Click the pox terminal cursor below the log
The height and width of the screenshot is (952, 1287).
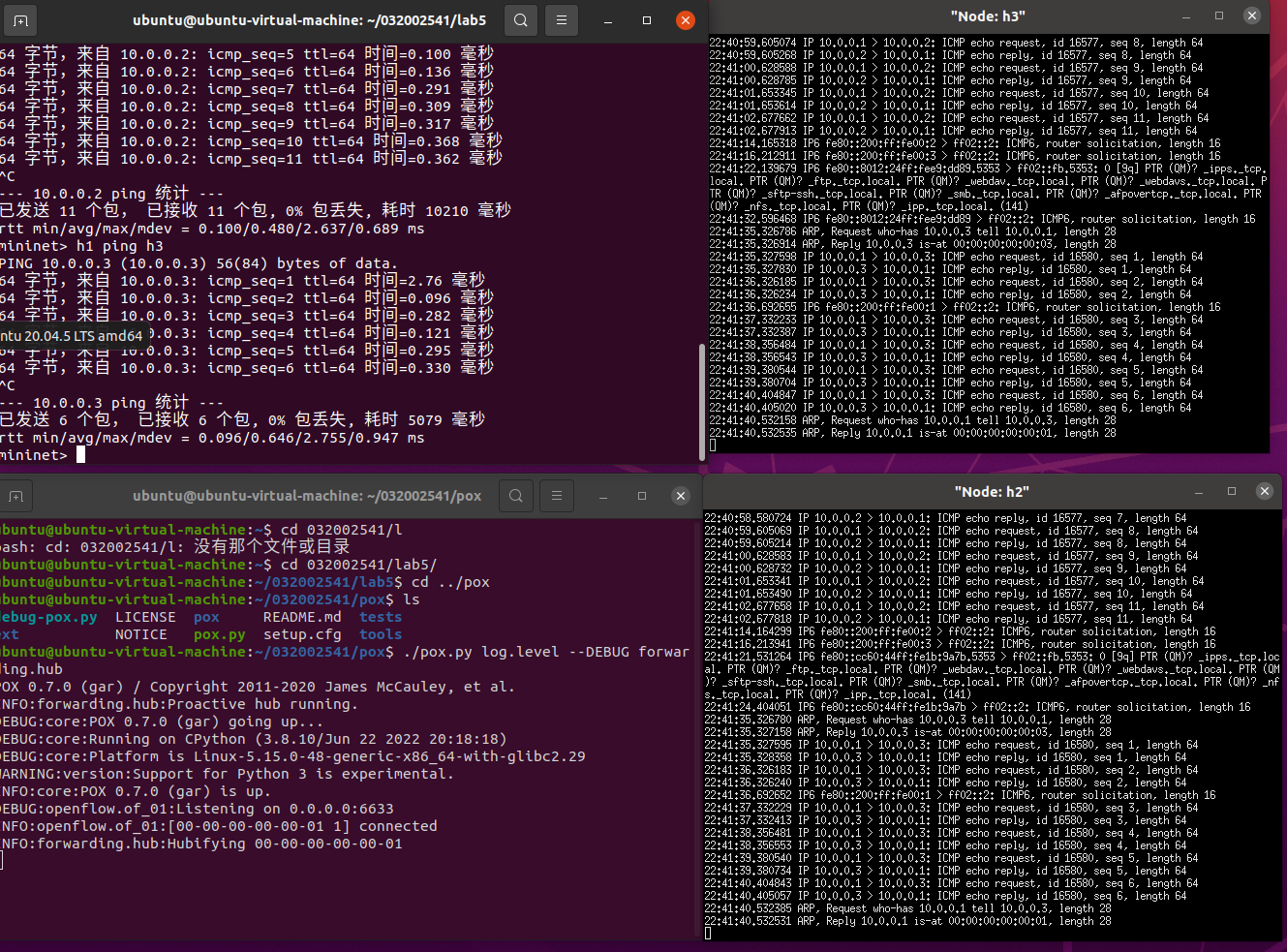[x=2, y=861]
